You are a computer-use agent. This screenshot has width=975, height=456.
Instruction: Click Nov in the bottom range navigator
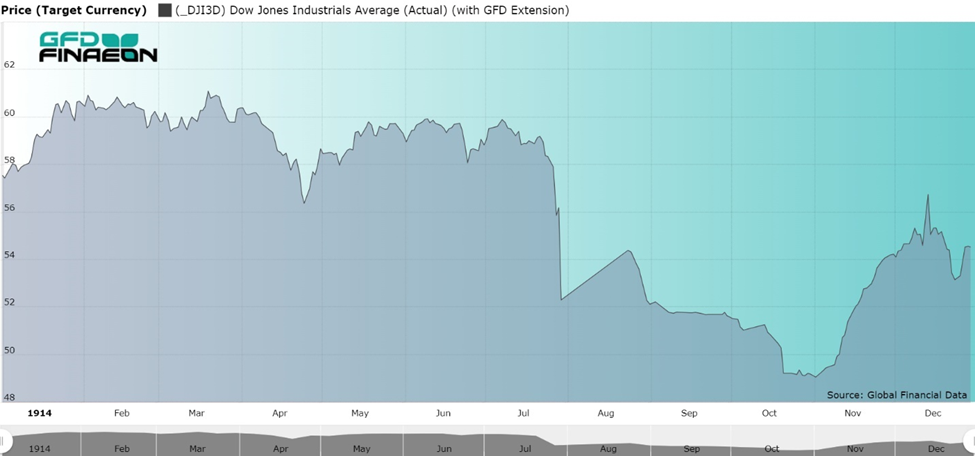click(x=855, y=449)
